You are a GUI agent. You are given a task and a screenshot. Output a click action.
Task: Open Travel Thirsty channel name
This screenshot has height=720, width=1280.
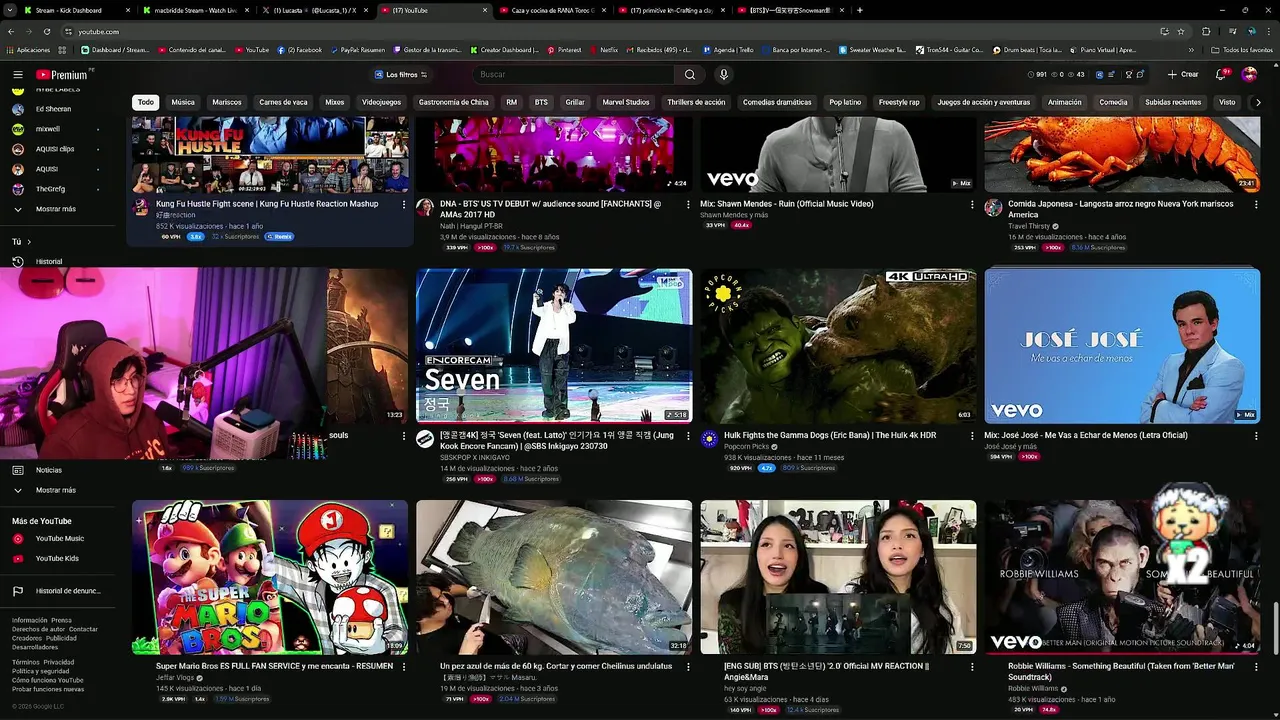pyautogui.click(x=1029, y=226)
